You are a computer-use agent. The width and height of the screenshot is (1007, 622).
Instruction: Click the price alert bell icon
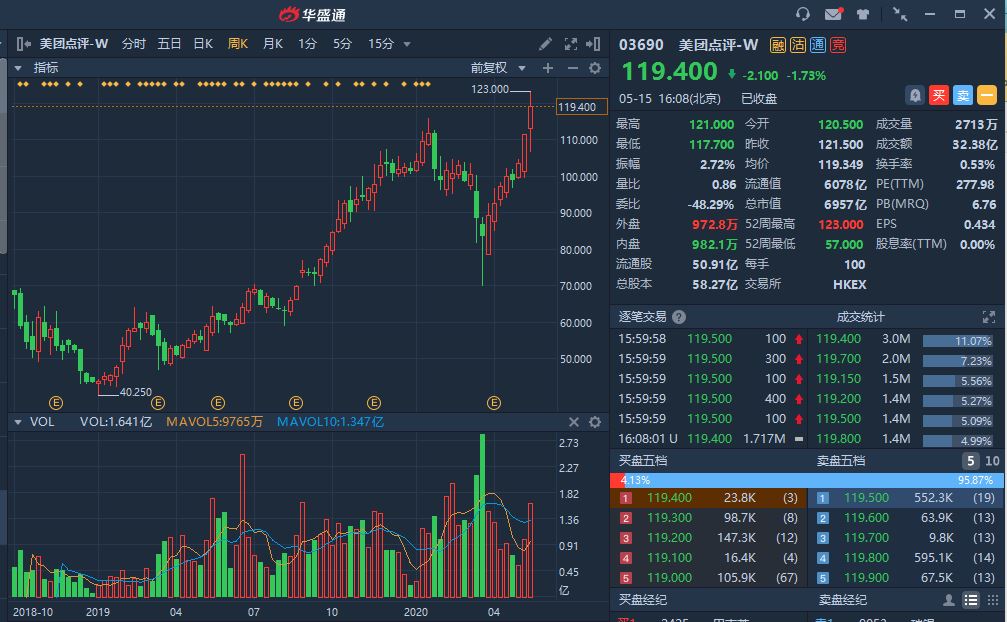coord(914,95)
